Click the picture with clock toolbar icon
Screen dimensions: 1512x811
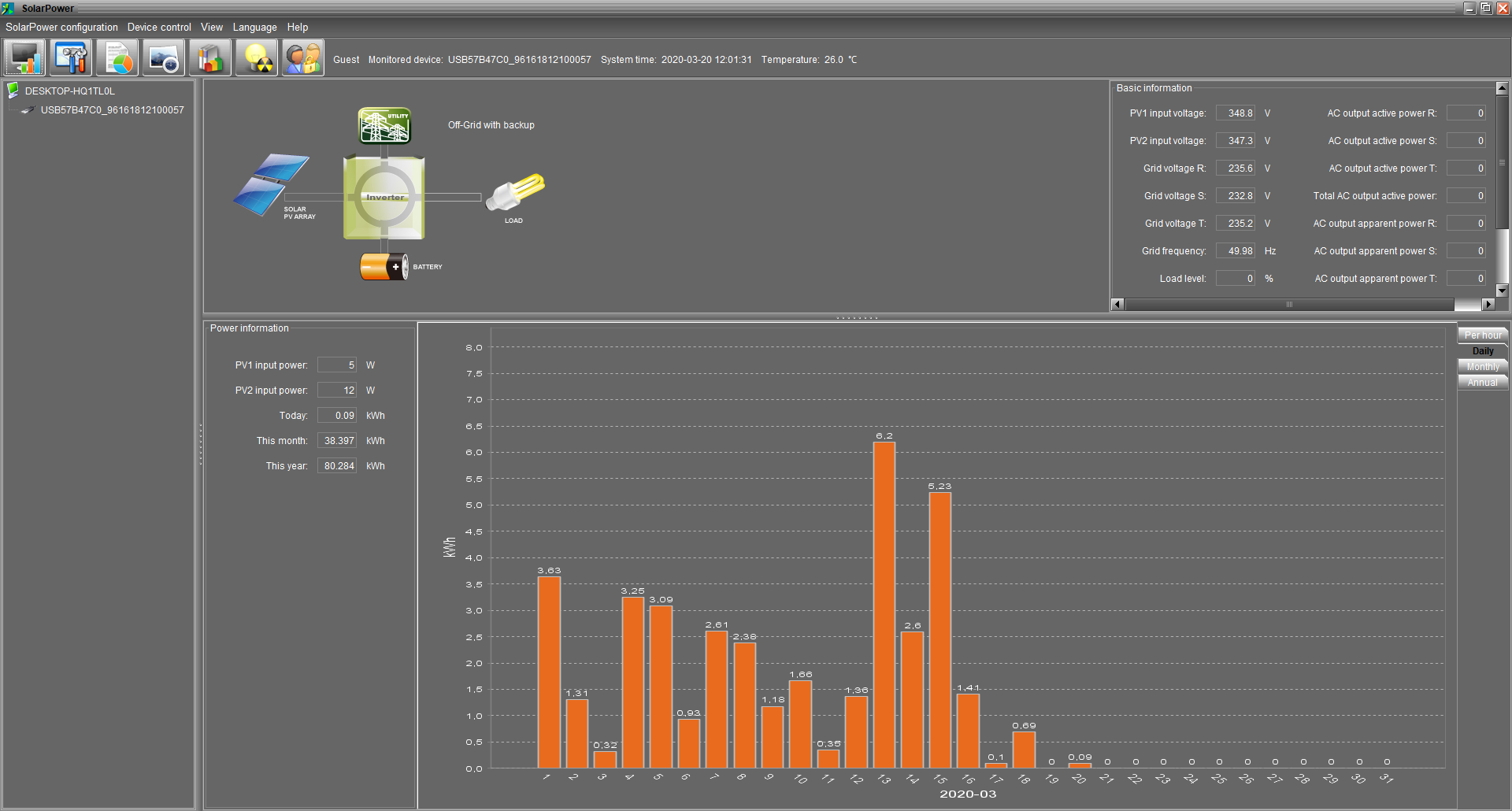click(164, 58)
